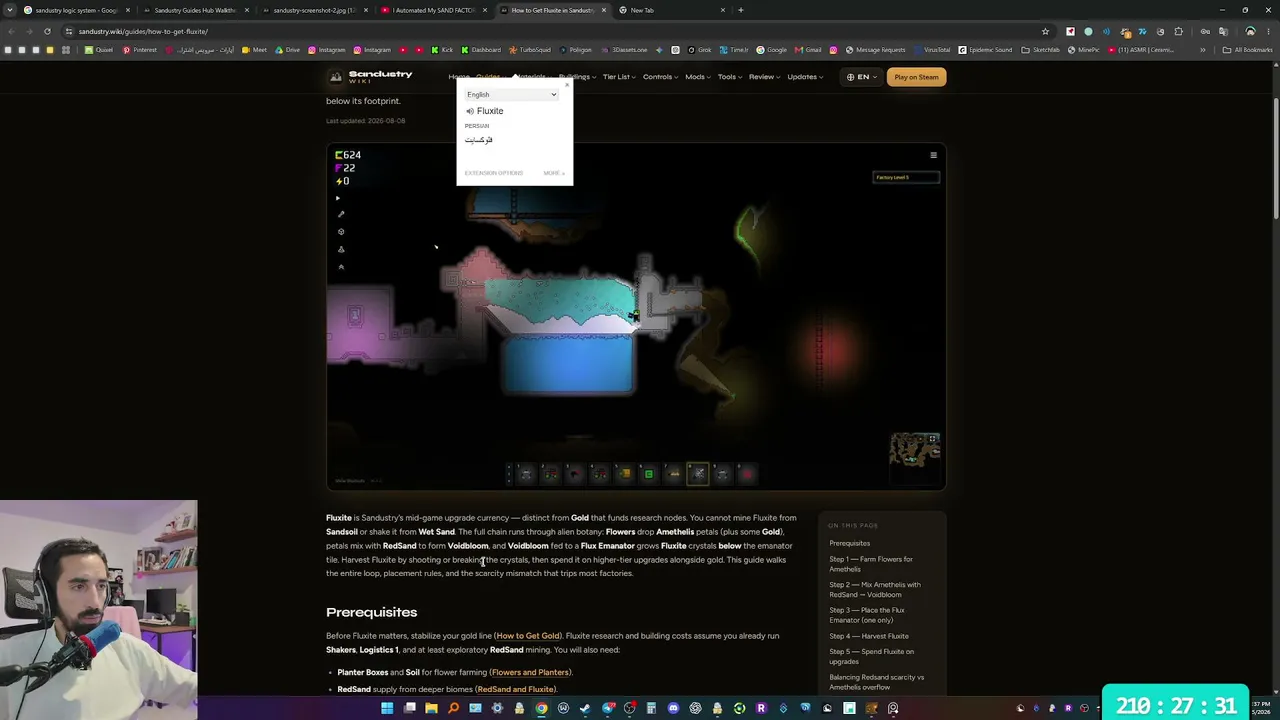Open the How to Get Gold link

click(x=528, y=636)
